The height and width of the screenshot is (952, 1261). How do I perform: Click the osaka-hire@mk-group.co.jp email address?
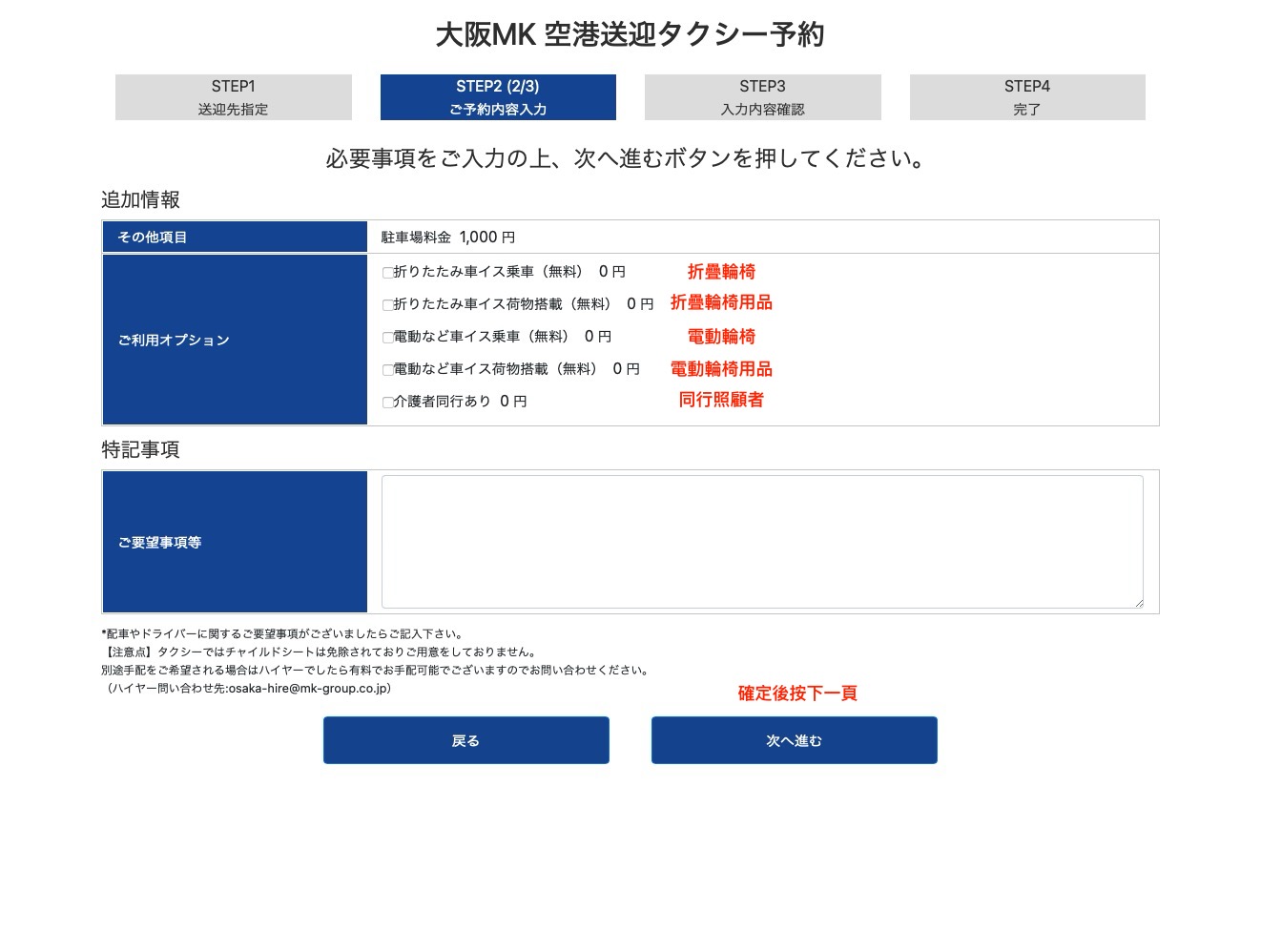point(308,689)
